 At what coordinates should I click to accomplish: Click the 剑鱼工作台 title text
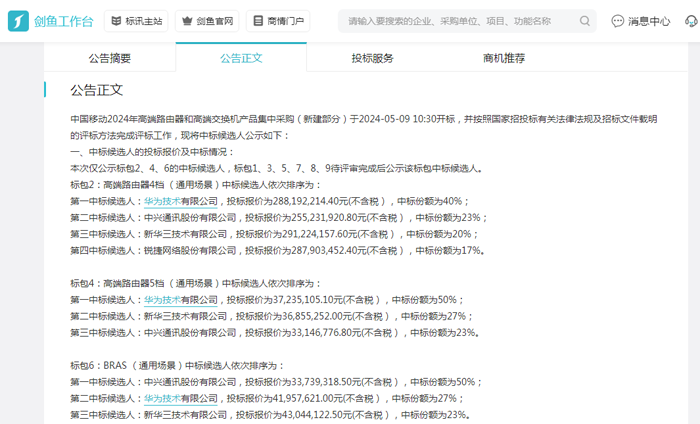pos(64,21)
